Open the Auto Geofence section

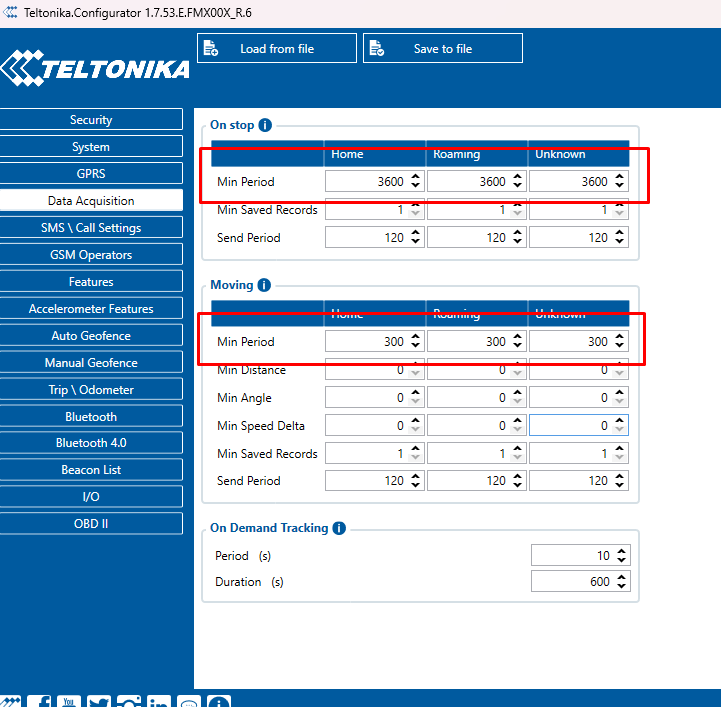[91, 336]
